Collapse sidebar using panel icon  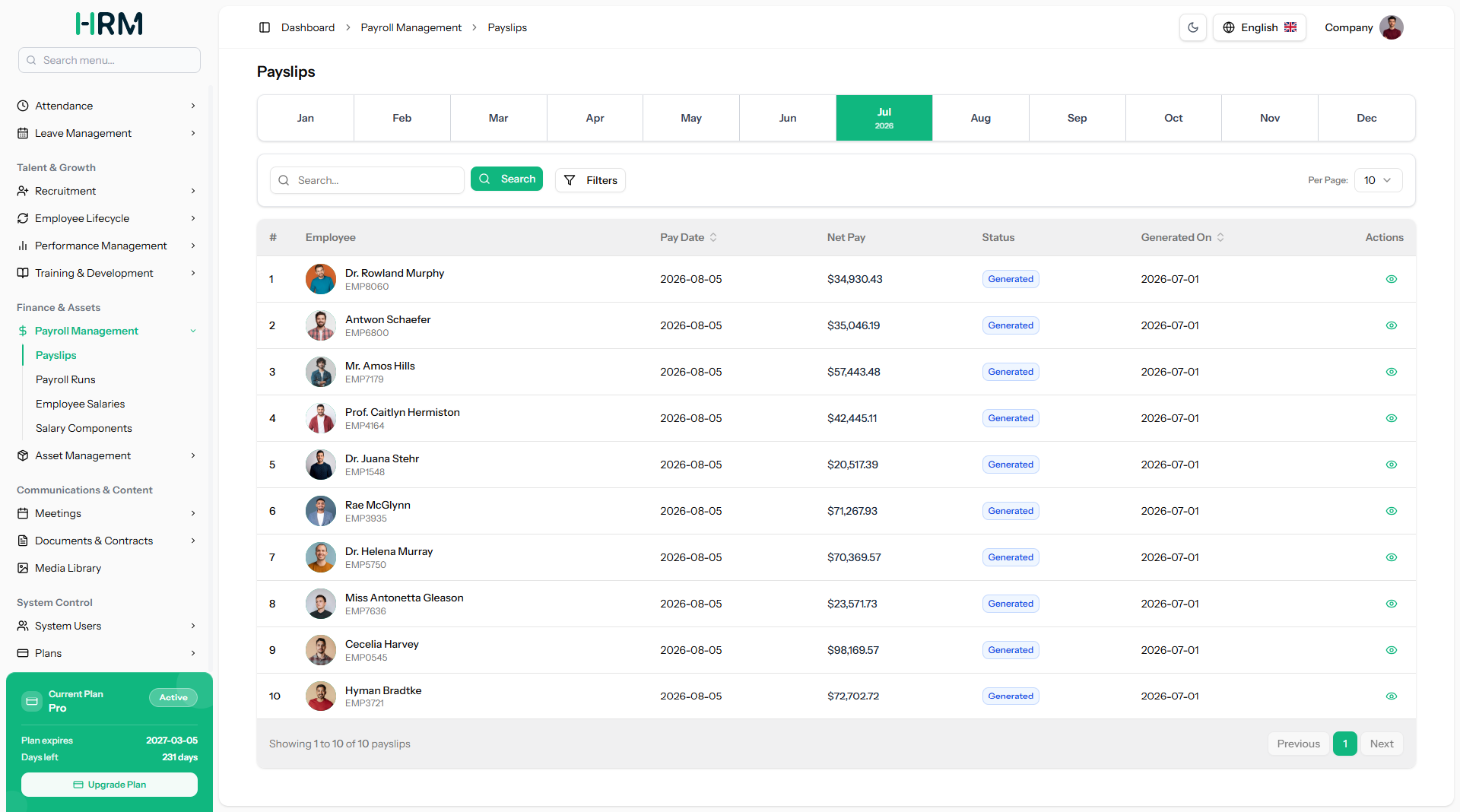(265, 27)
